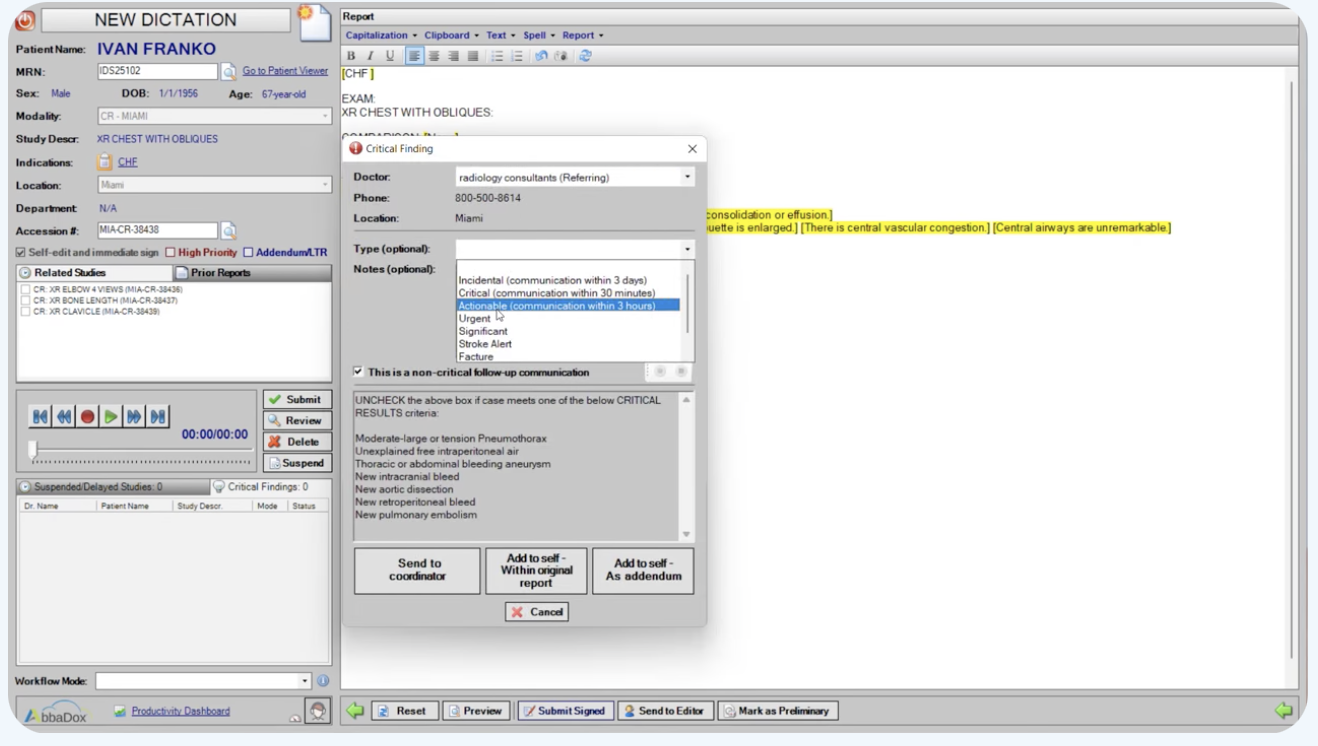
Task: Click the undo icon in the report toolbar
Action: [x=542, y=55]
